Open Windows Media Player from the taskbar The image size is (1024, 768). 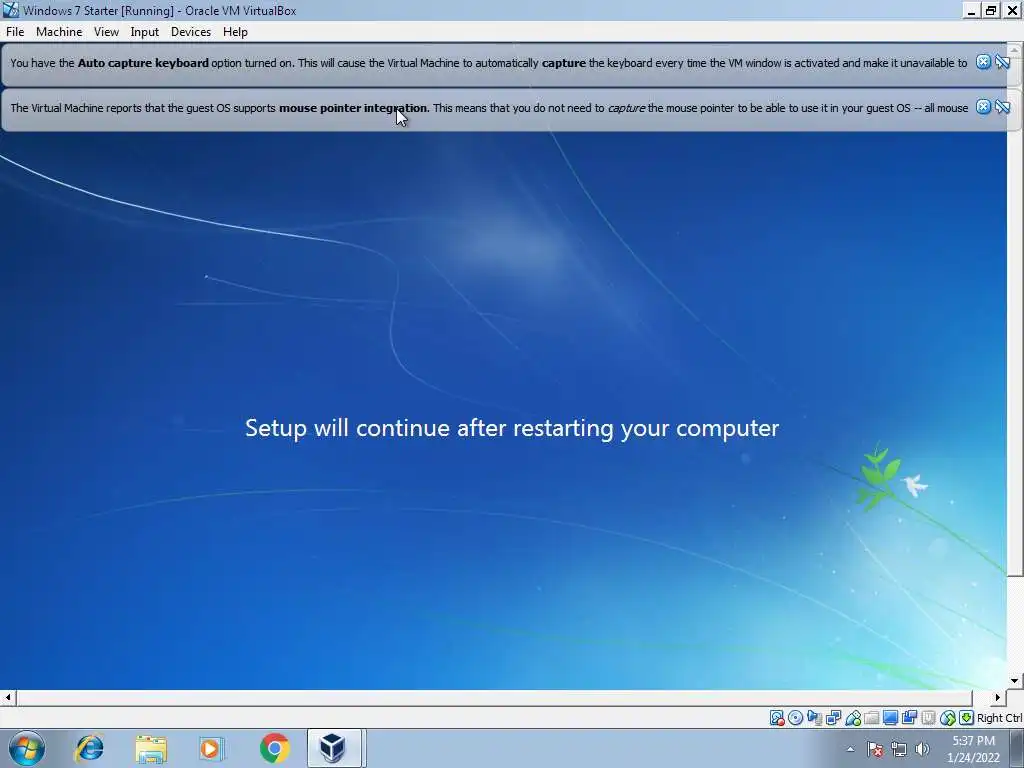210,748
